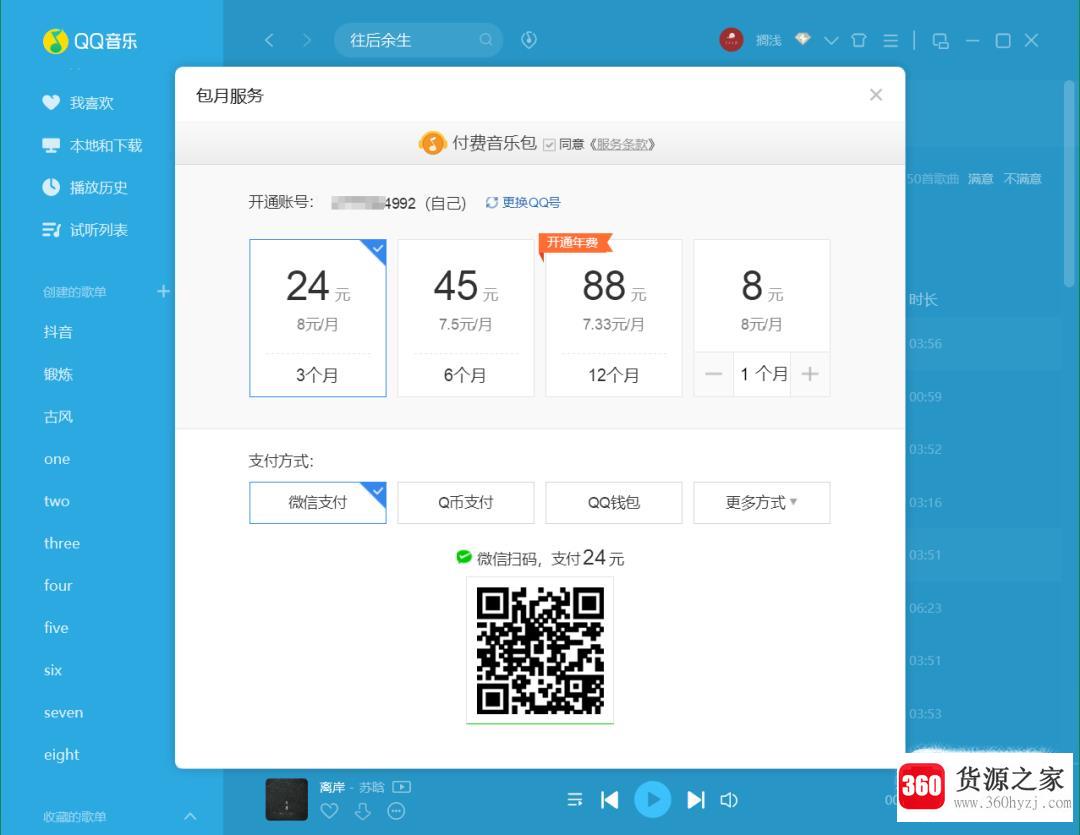Open the 锻炼 playlist
Screen dimensions: 1080x835
pyautogui.click(x=58, y=374)
